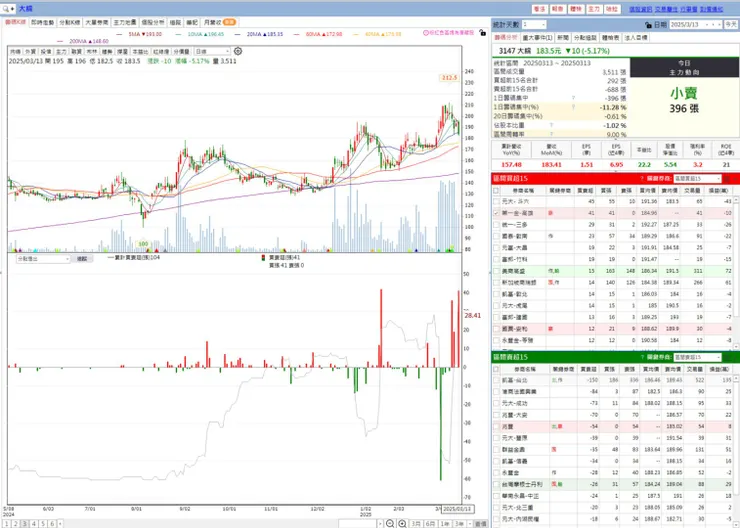The image size is (740, 528).
Task: Click the lock icon next to 日期 label
Action: pos(648,25)
